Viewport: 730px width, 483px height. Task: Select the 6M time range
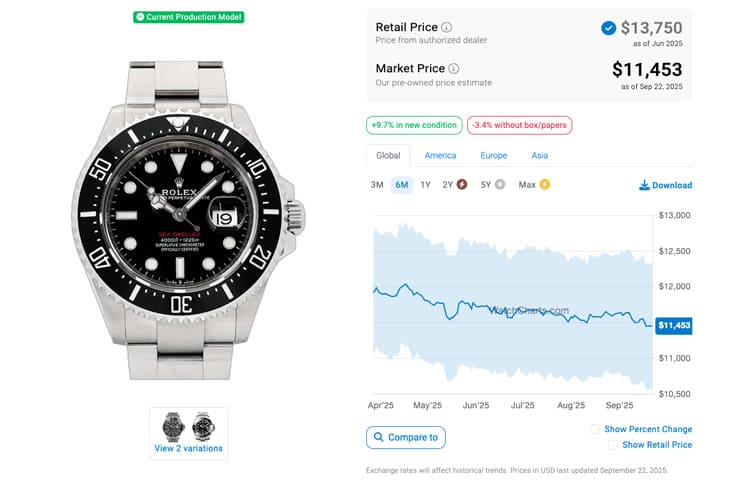(402, 185)
